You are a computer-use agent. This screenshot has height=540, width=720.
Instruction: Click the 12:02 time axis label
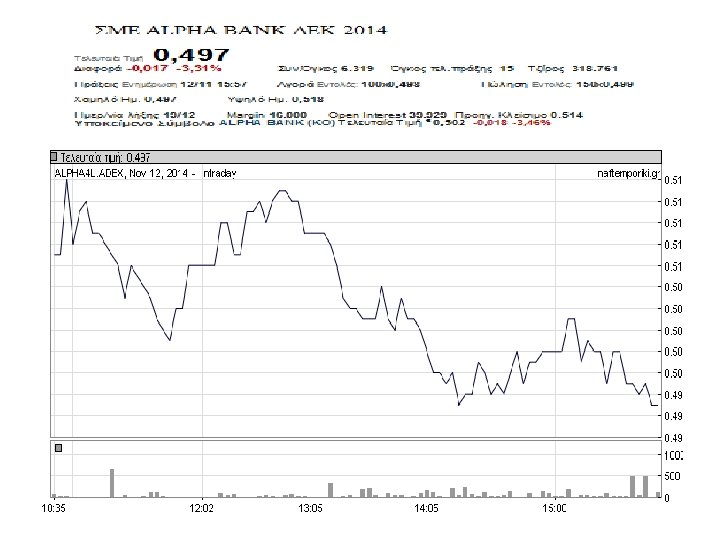point(202,508)
